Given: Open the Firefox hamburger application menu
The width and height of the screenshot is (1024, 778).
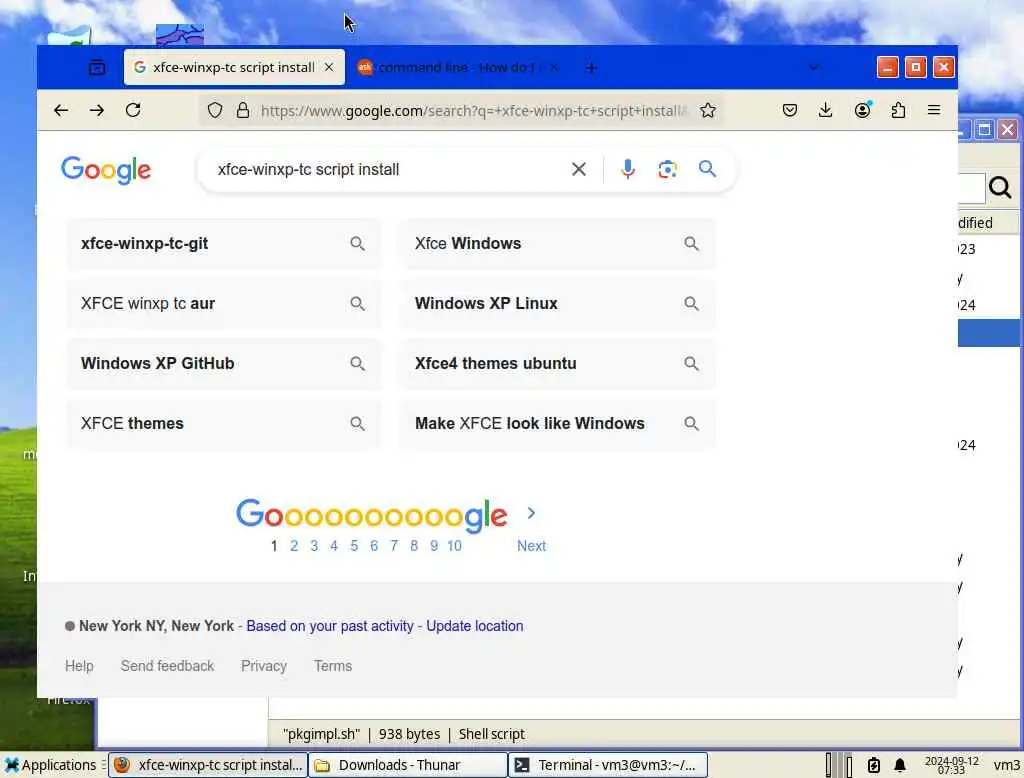Looking at the screenshot, I should [934, 110].
